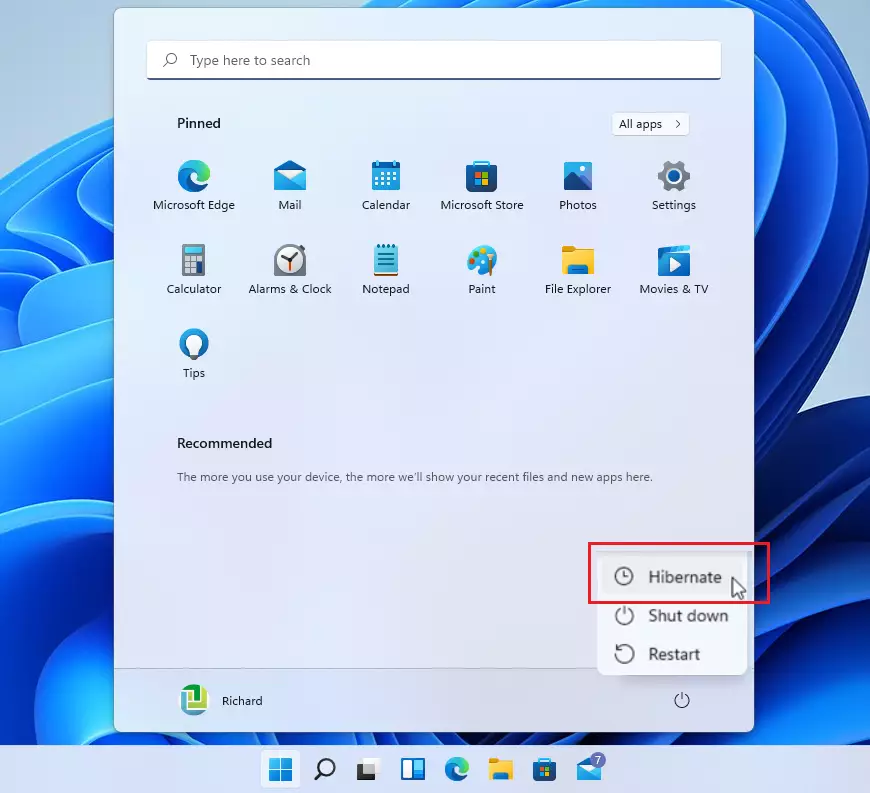The image size is (870, 793).
Task: Open Microsoft Store on the taskbar
Action: tap(544, 769)
